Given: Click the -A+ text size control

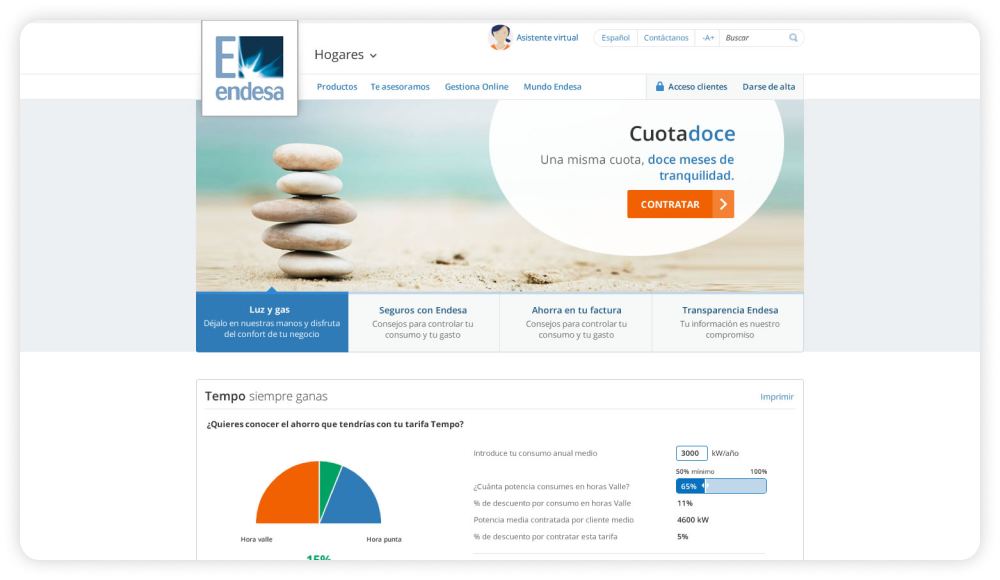Looking at the screenshot, I should (x=708, y=38).
